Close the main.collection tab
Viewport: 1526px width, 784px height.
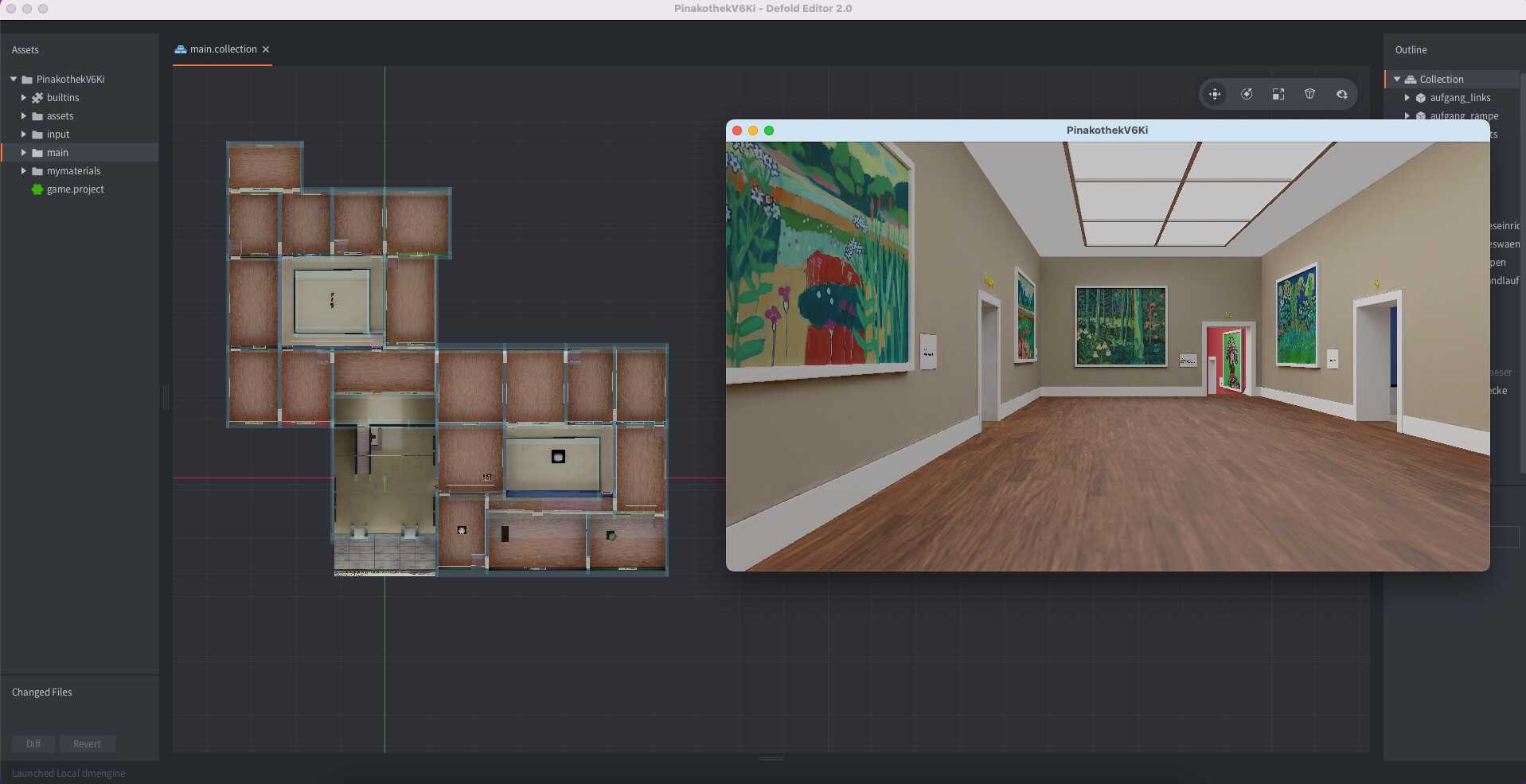point(266,49)
